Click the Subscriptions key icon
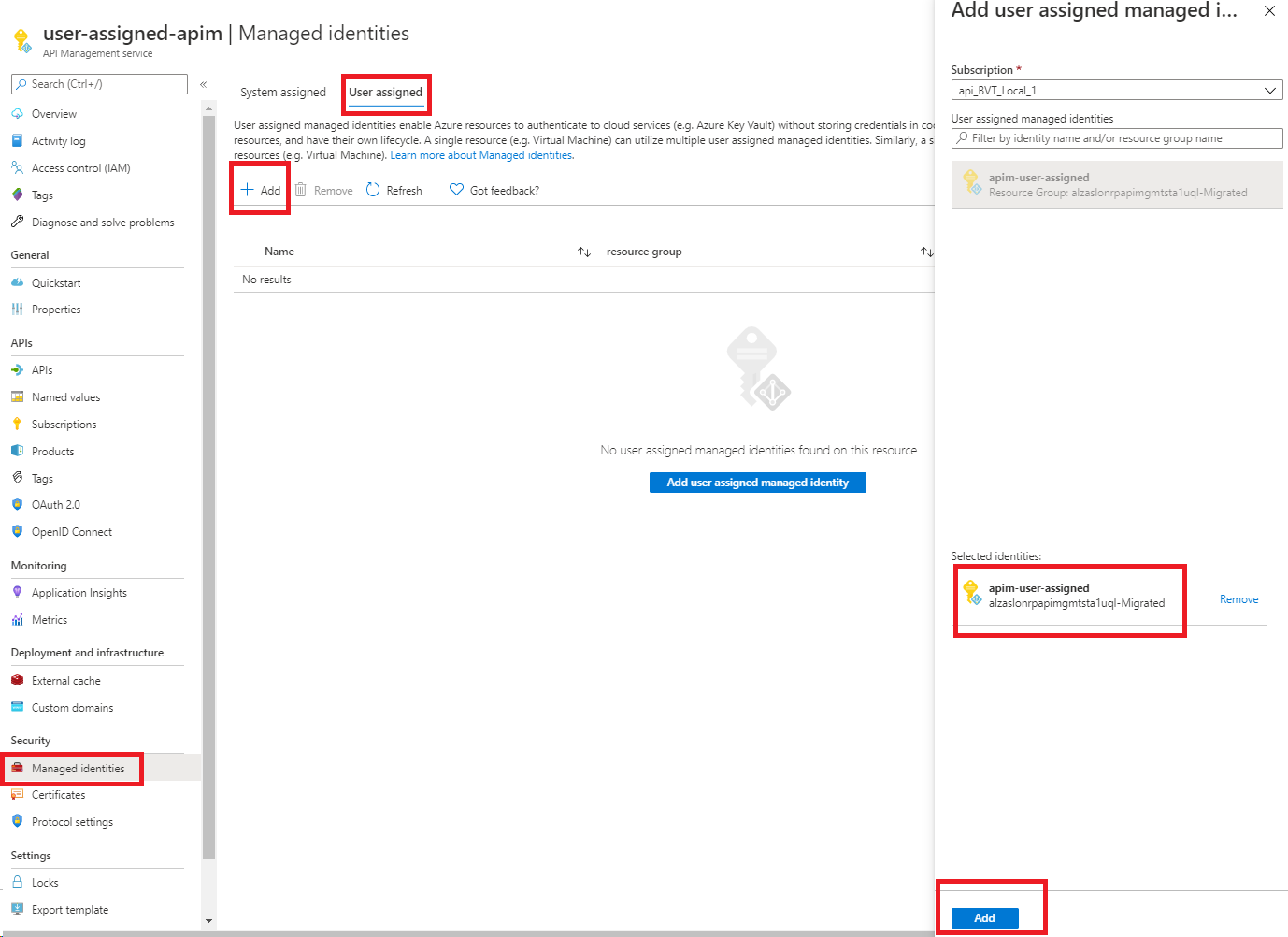The height and width of the screenshot is (937, 1288). click(17, 424)
